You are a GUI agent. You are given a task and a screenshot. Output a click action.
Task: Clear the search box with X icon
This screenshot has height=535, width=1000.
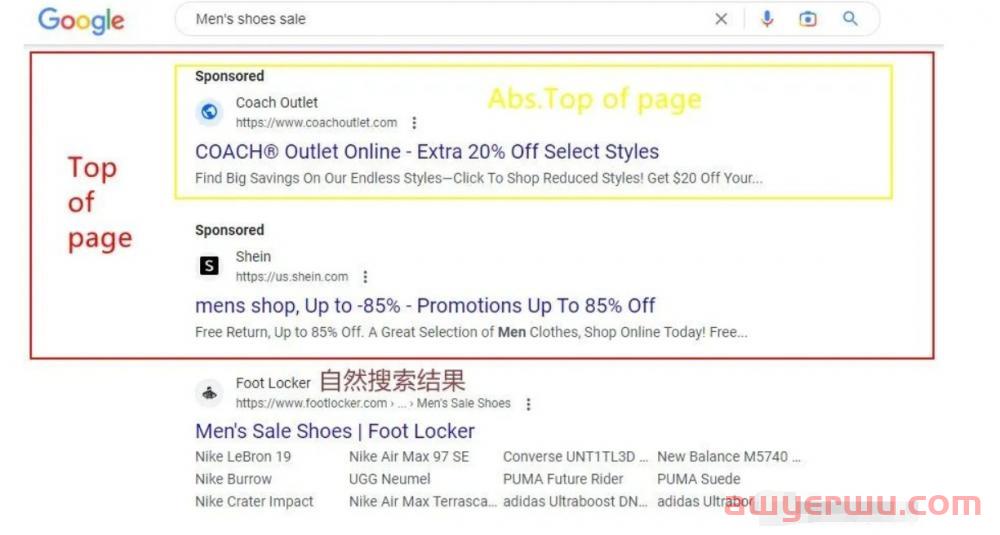point(721,19)
